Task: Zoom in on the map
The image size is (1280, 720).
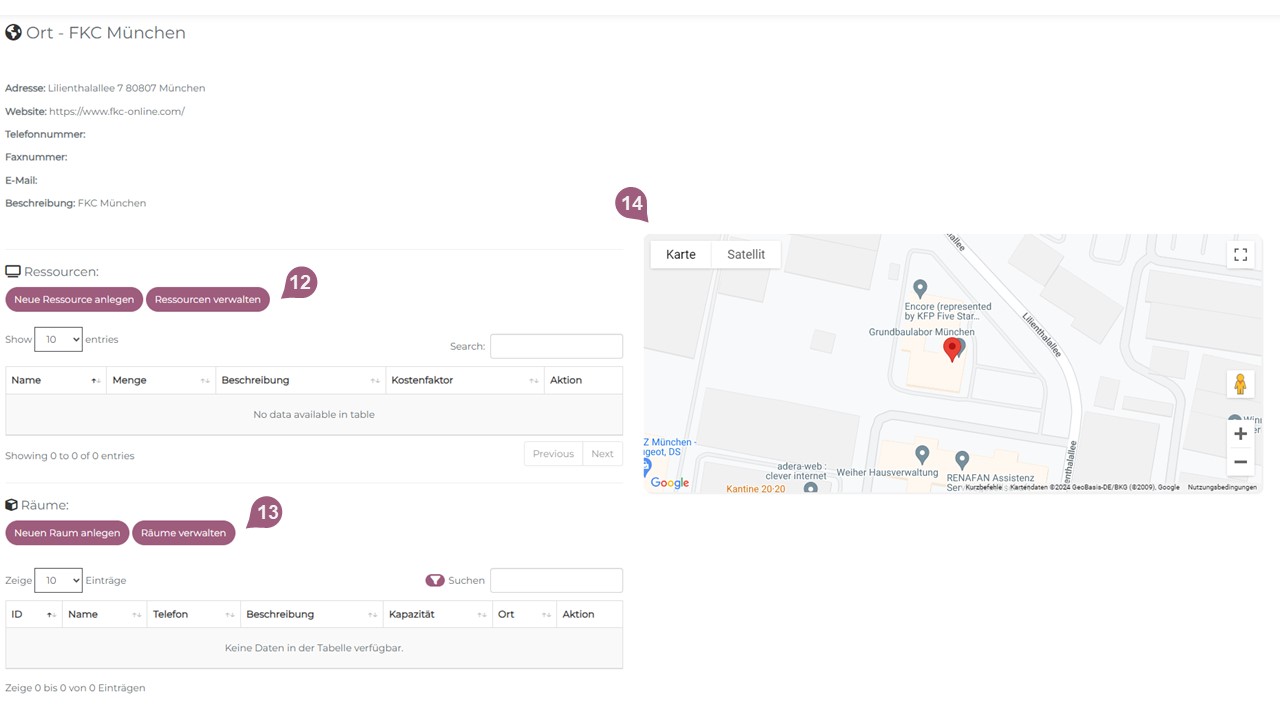Action: [x=1240, y=434]
